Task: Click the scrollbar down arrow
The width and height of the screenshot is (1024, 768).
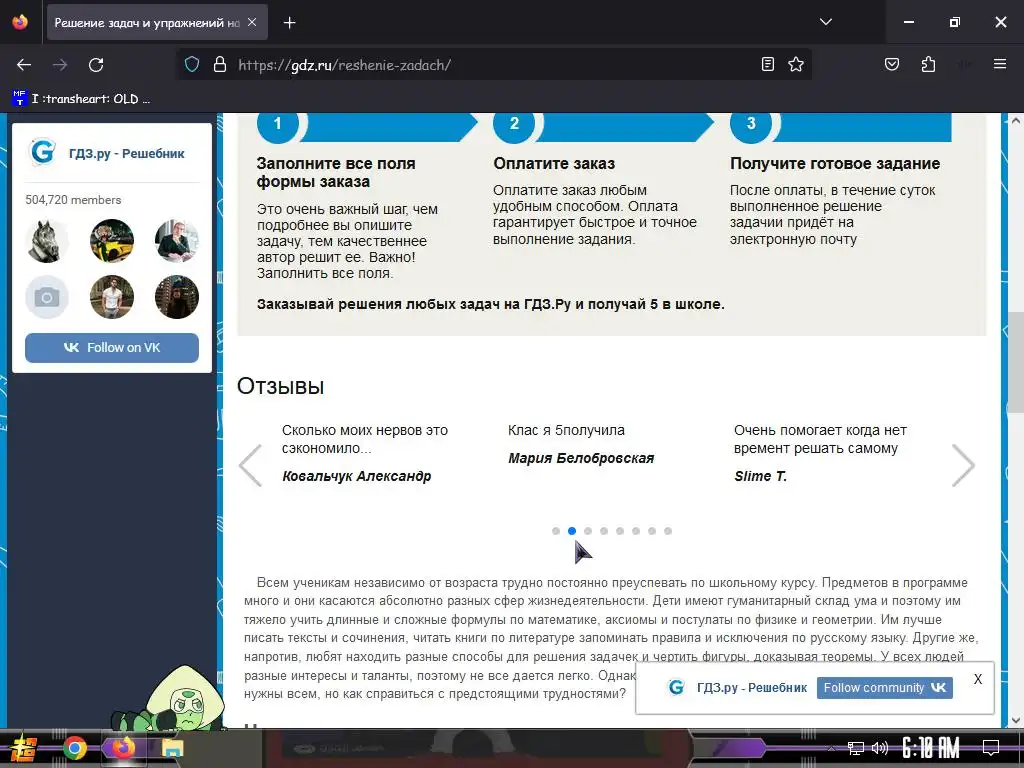Action: coord(1016,720)
